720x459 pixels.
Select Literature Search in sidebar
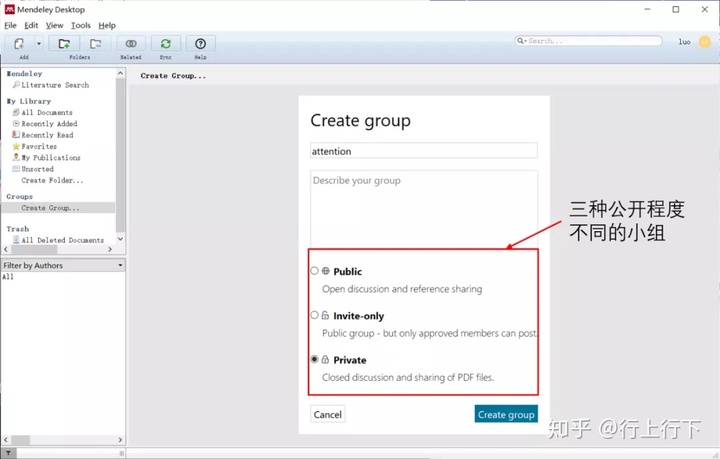point(55,85)
